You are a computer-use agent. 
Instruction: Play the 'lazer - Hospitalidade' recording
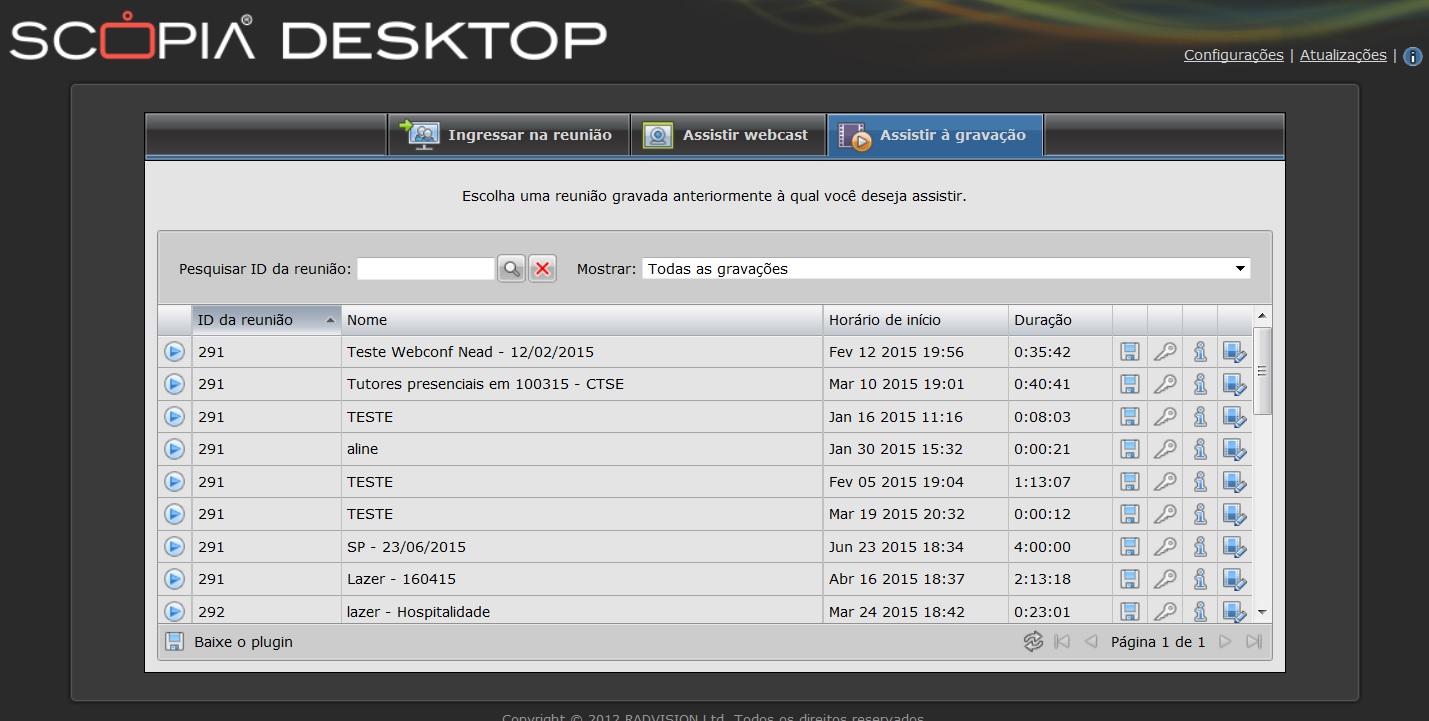175,611
